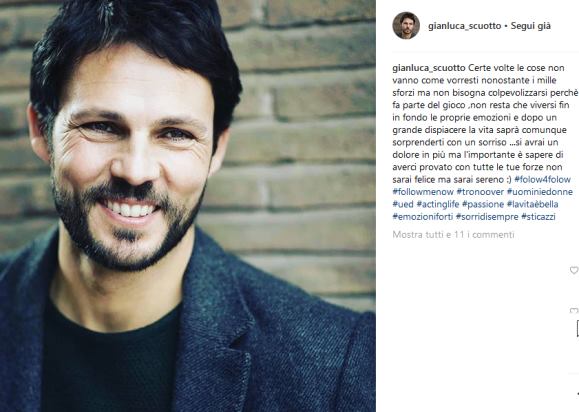Open the username link starting the caption
Screen dimensions: 579x412
(429, 68)
